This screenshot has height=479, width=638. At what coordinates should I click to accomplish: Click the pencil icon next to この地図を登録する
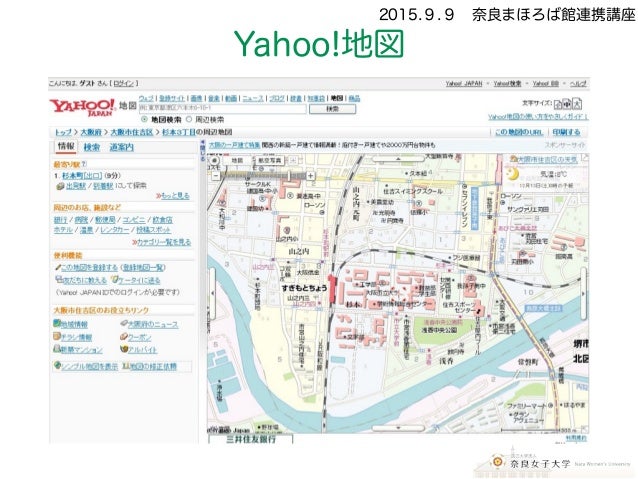pos(57,267)
